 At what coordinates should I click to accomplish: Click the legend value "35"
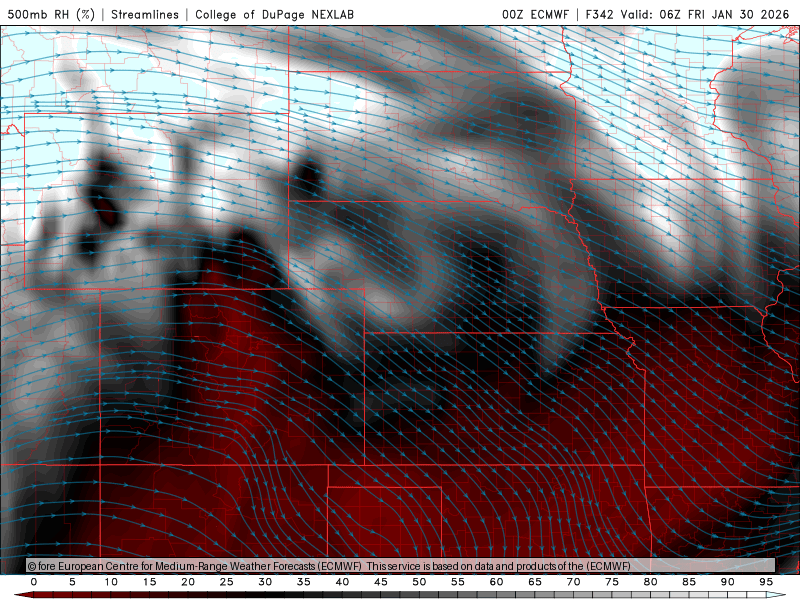tap(304, 582)
